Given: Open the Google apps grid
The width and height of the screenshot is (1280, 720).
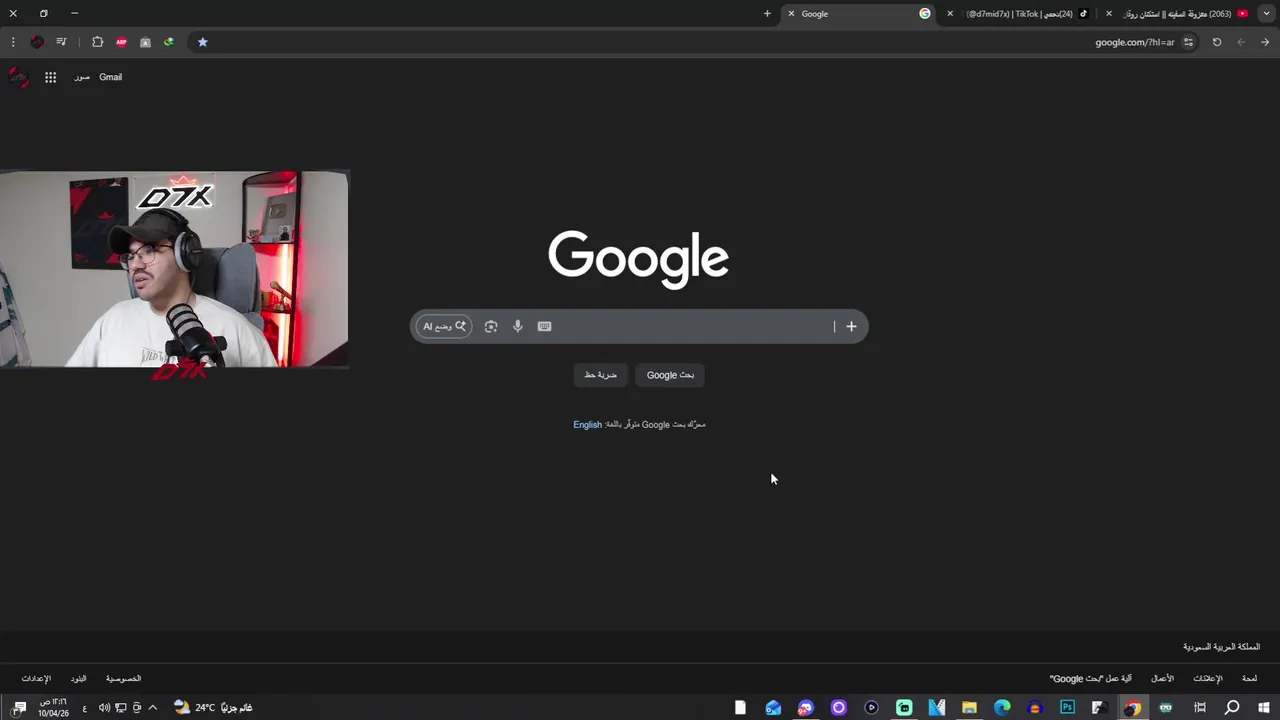Looking at the screenshot, I should coord(50,77).
